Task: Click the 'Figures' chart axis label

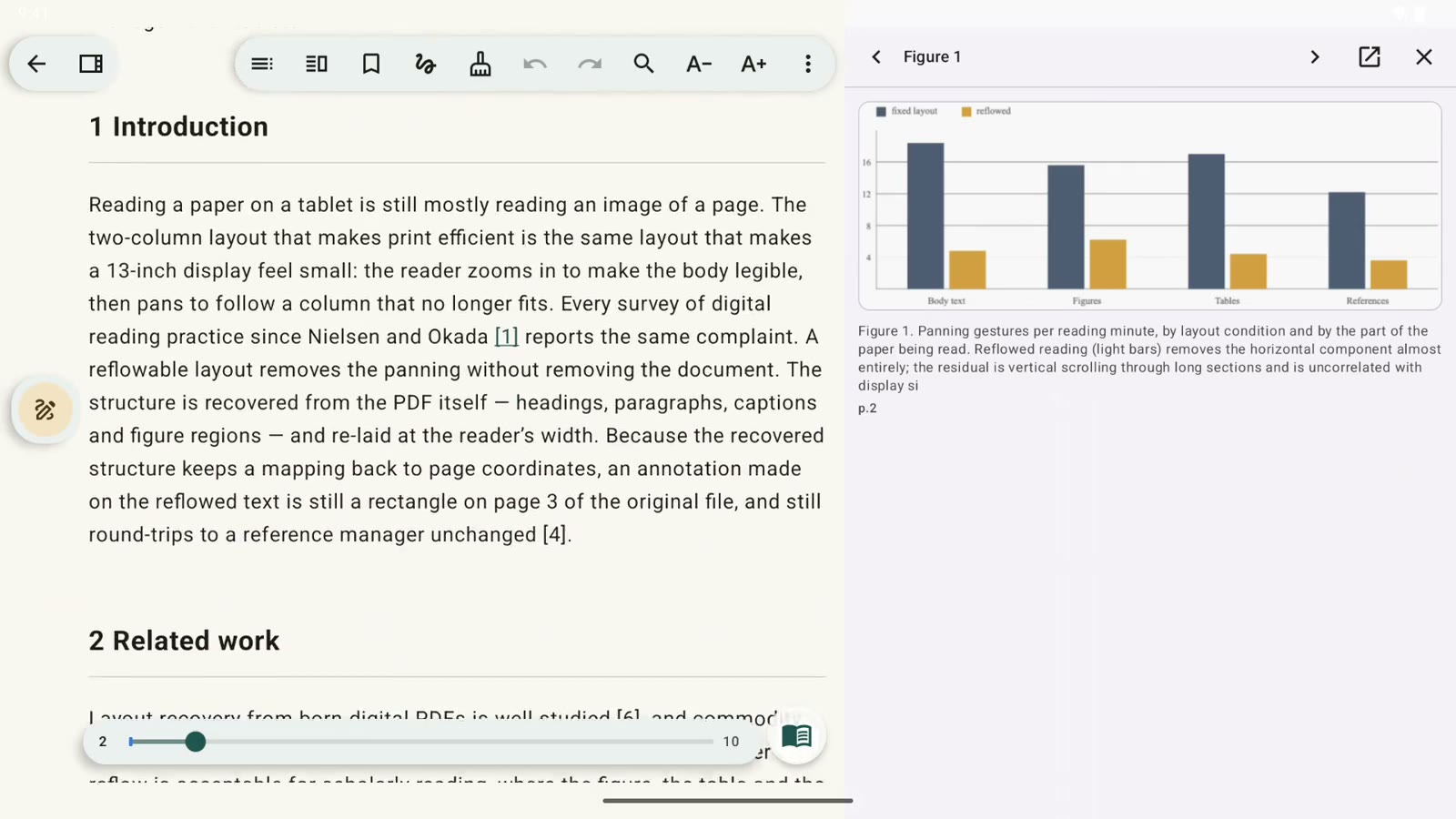Action: (x=1087, y=300)
